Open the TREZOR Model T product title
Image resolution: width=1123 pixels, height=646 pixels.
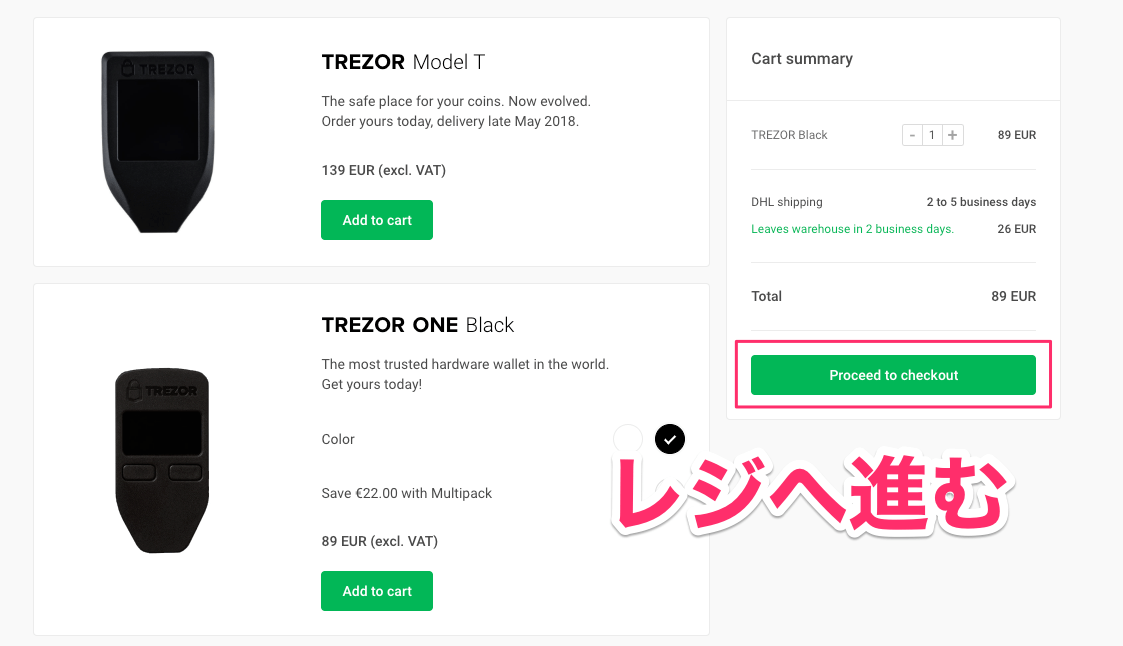(x=403, y=61)
